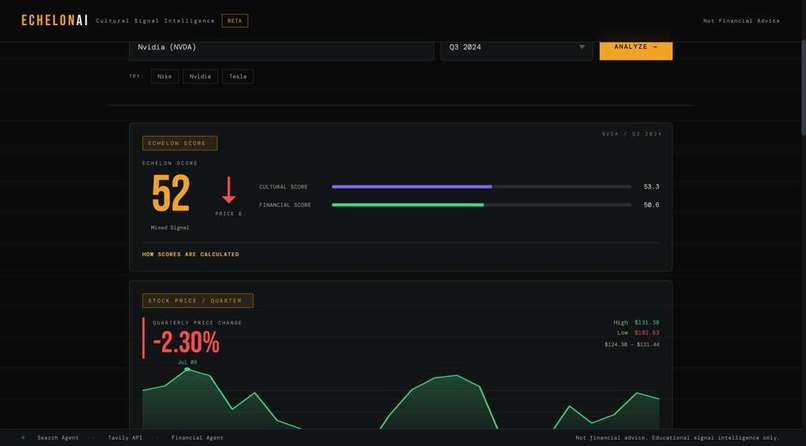
Task: Click Tavily API in the footer
Action: tap(125, 438)
